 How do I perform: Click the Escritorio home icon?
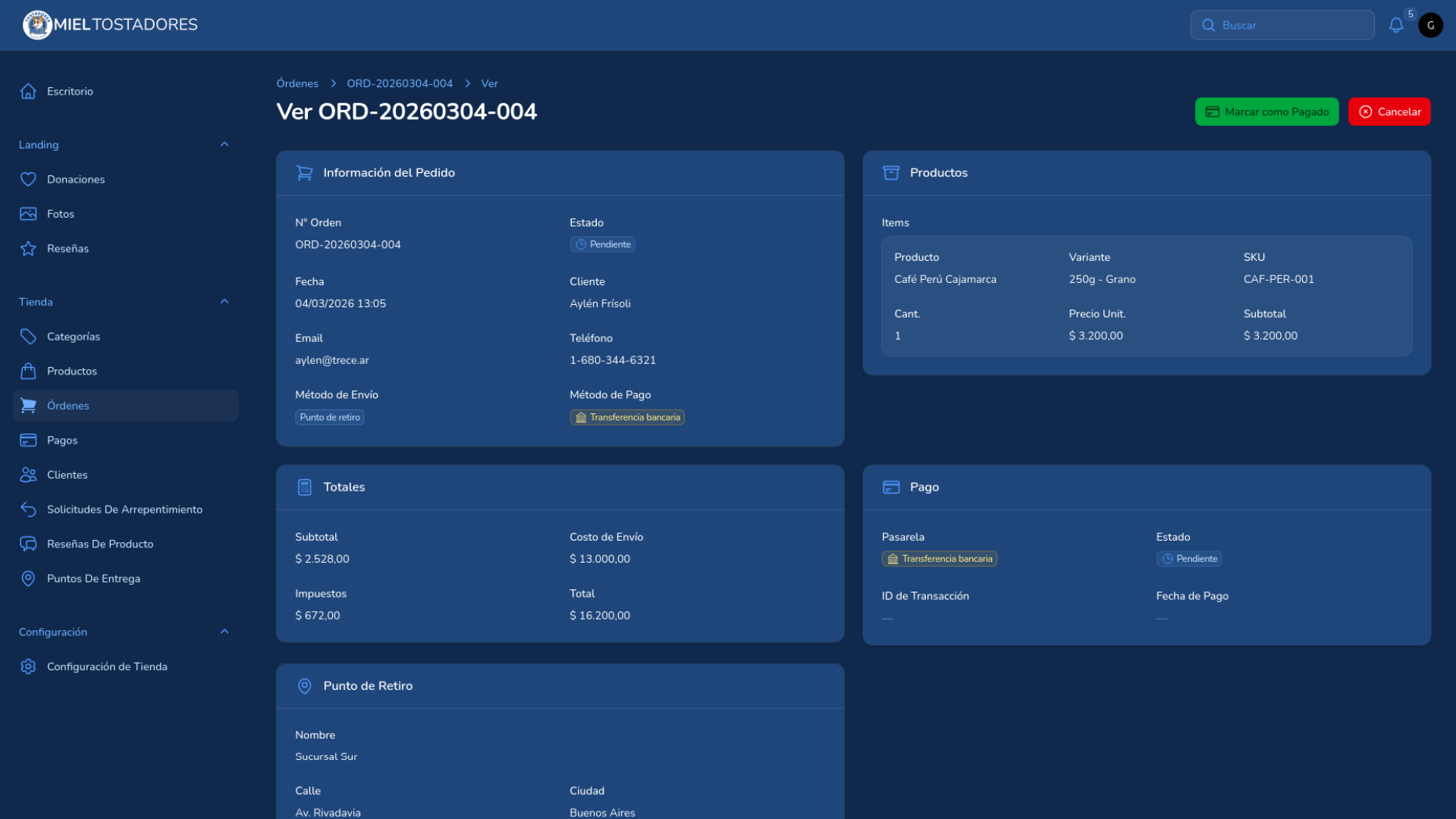(28, 91)
